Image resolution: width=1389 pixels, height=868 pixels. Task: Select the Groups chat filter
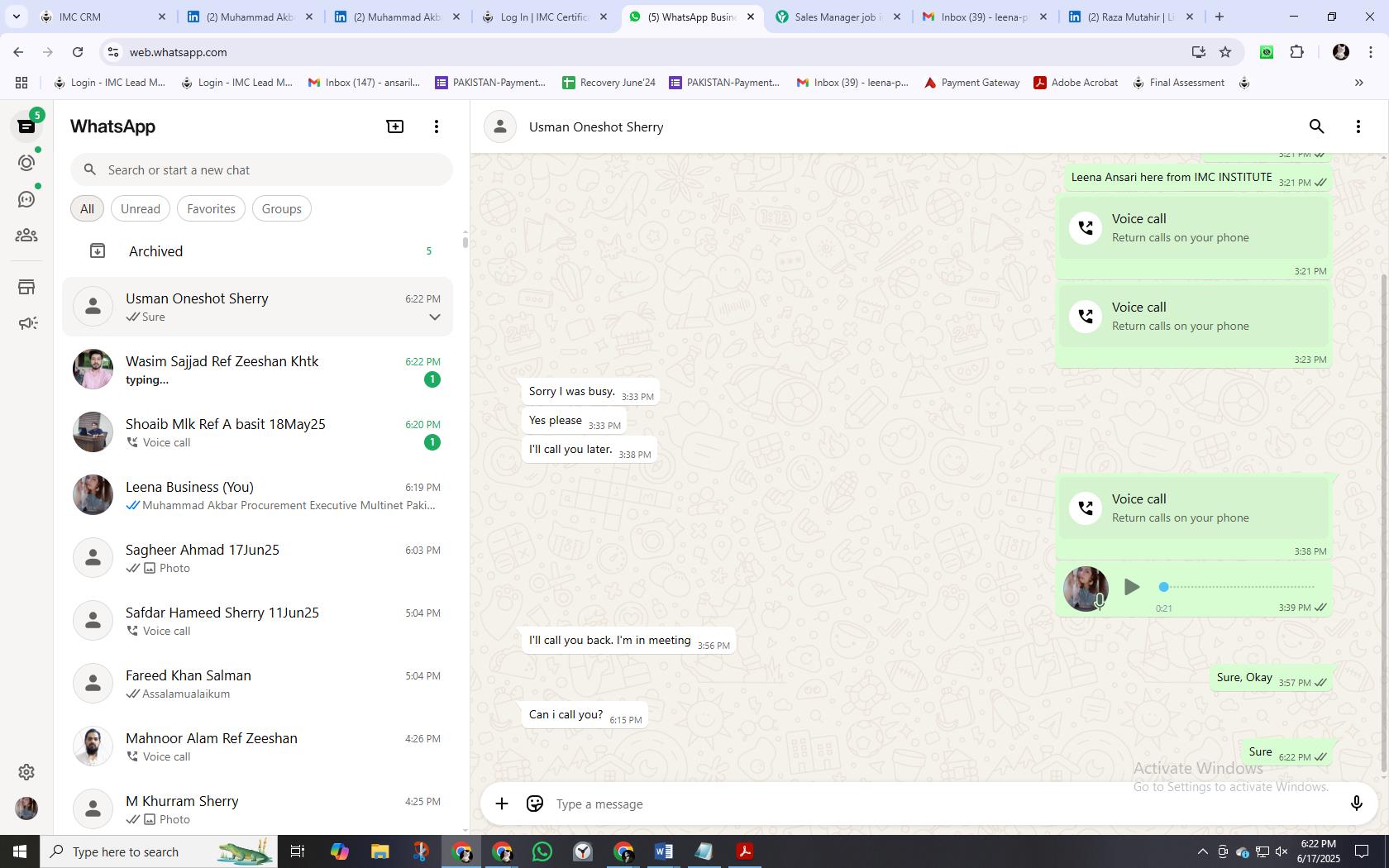point(282,209)
